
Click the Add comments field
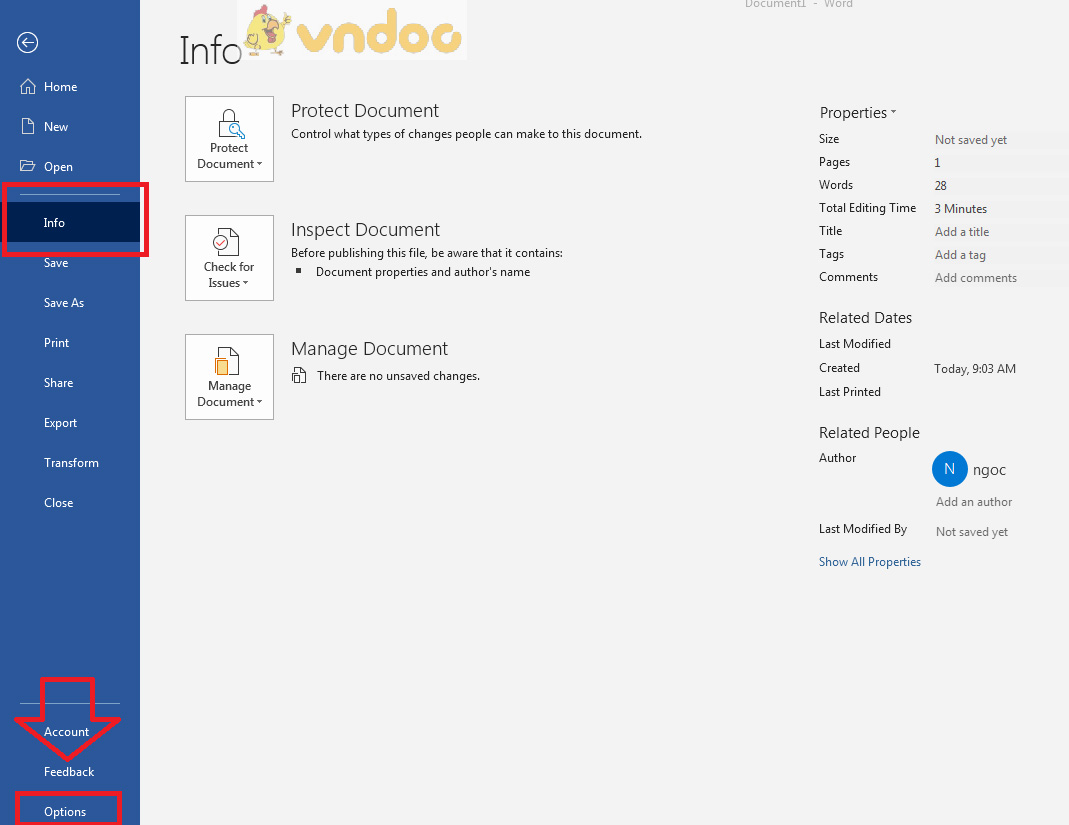[x=975, y=278]
